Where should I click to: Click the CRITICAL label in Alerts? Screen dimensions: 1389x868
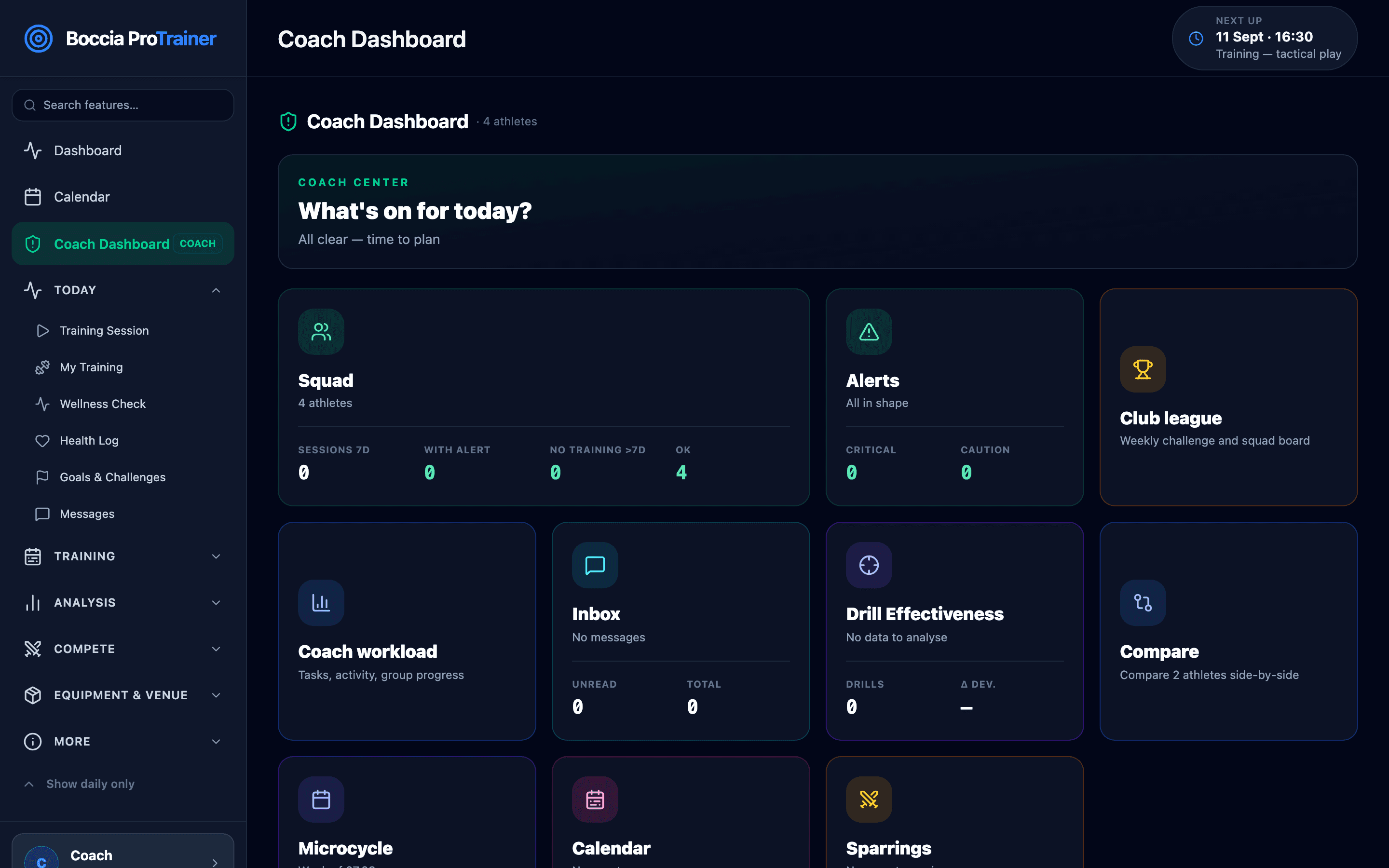coord(871,450)
